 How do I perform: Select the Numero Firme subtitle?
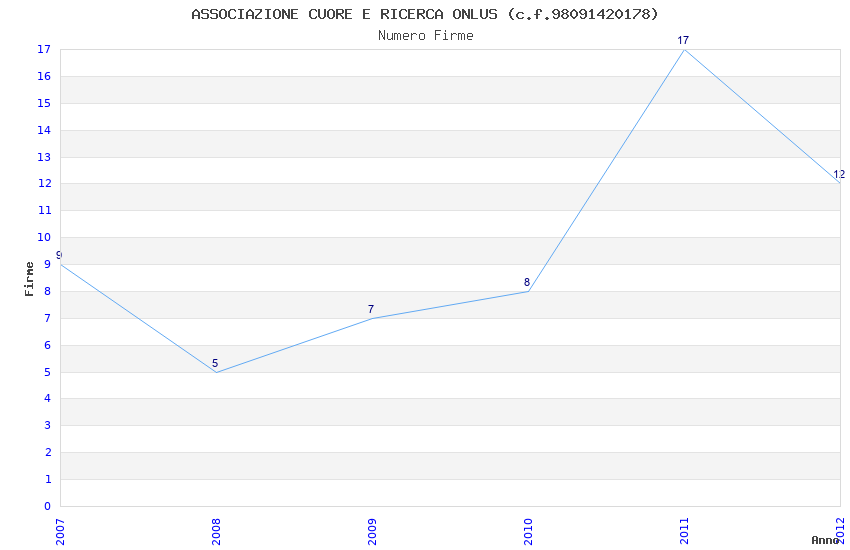[x=426, y=36]
